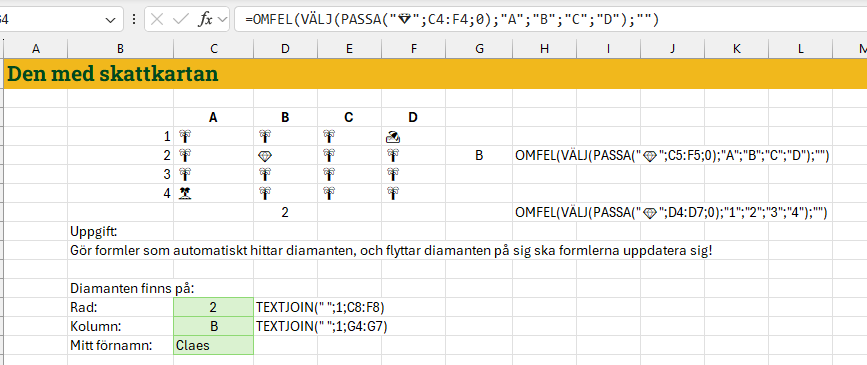Click palm tree under A in row 3
867x365 pixels.
point(185,175)
